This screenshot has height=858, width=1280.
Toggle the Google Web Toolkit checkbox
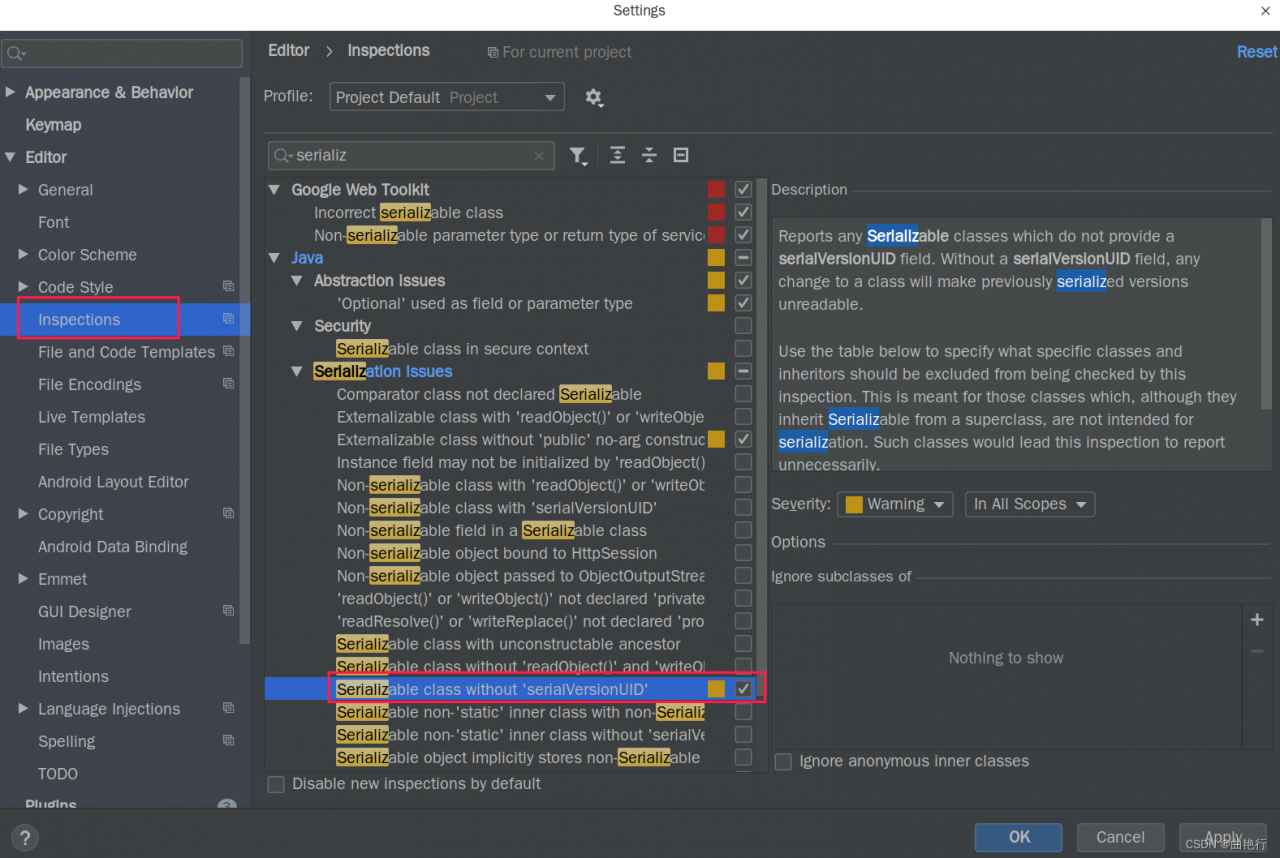(743, 189)
